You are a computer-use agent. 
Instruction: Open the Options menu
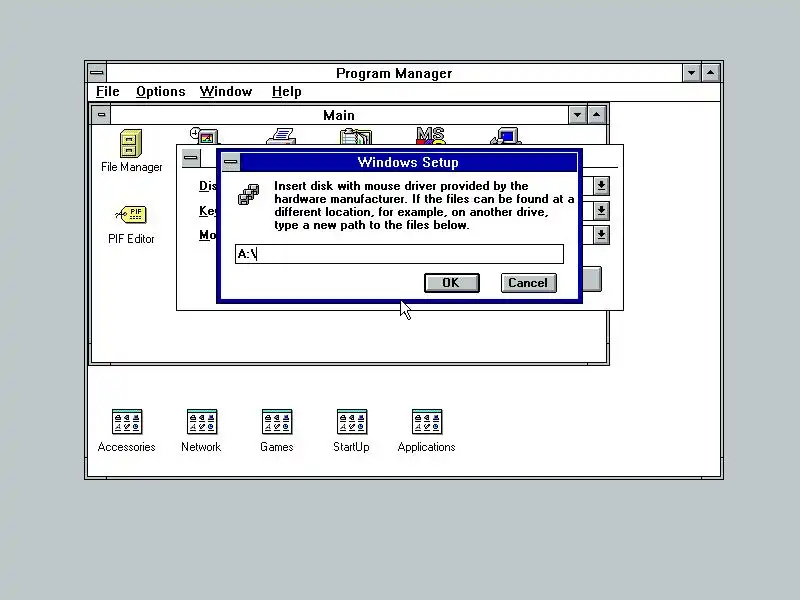point(161,92)
